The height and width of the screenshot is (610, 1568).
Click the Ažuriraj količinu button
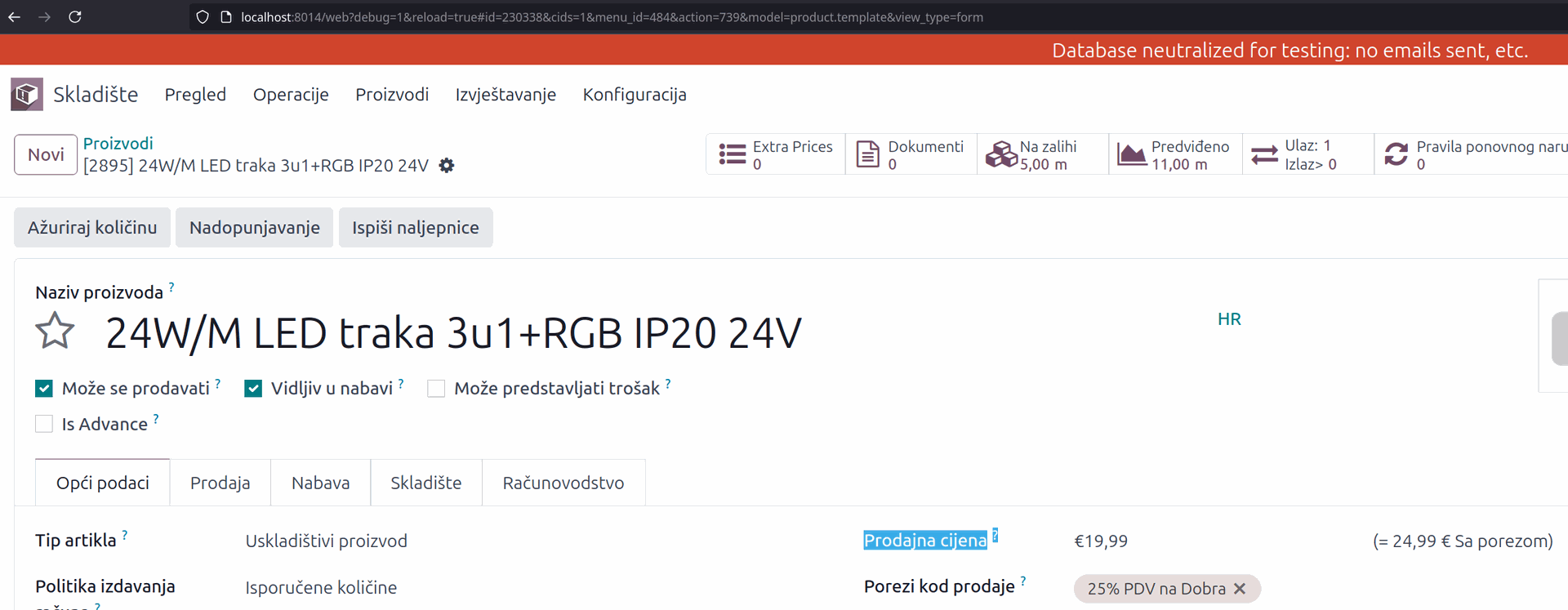[x=92, y=228]
